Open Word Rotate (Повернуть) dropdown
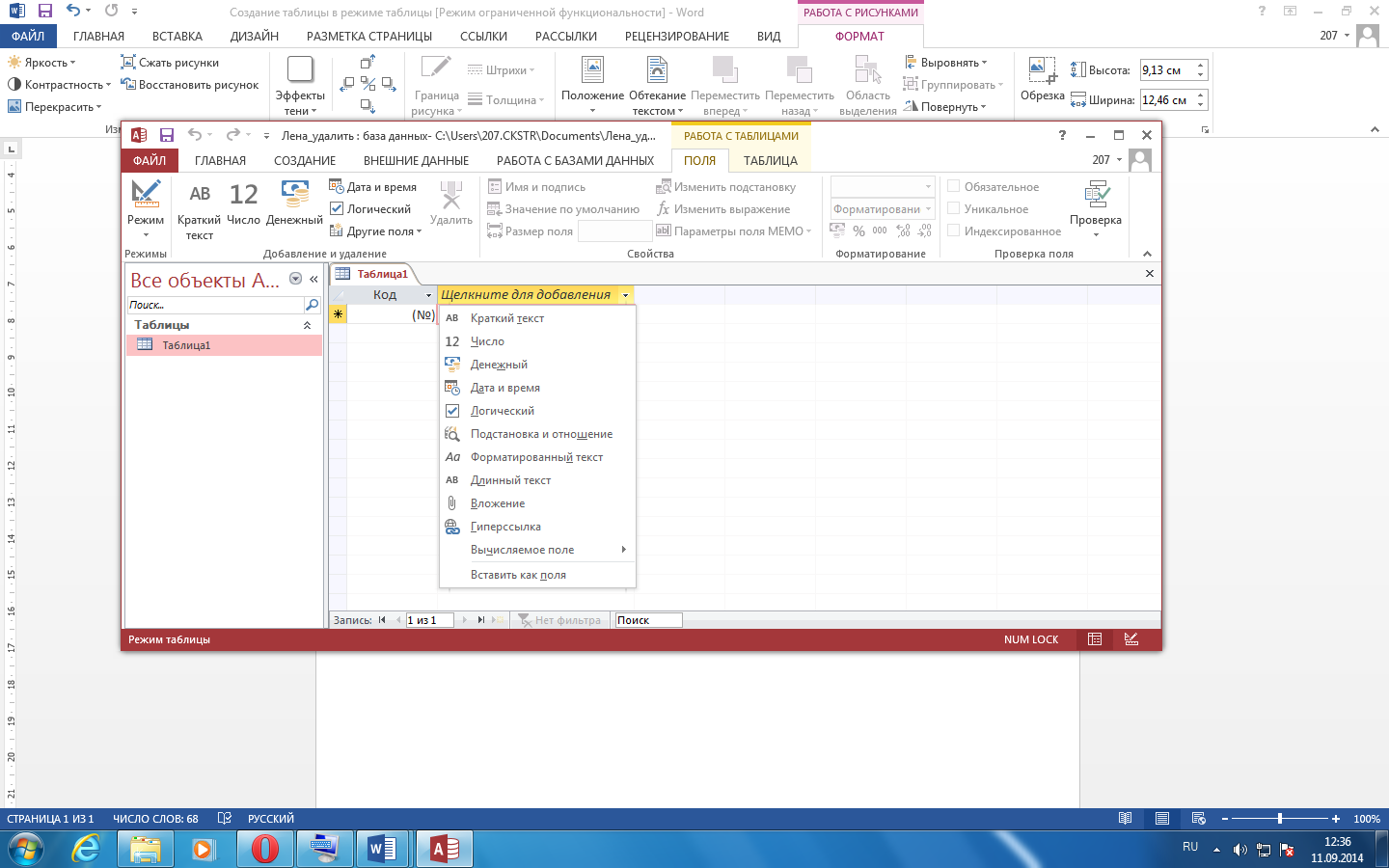 point(945,107)
